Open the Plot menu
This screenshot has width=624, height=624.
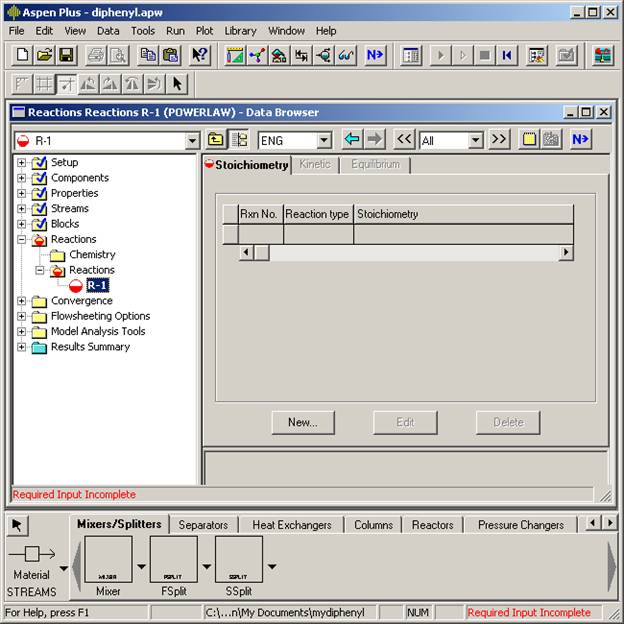click(204, 31)
